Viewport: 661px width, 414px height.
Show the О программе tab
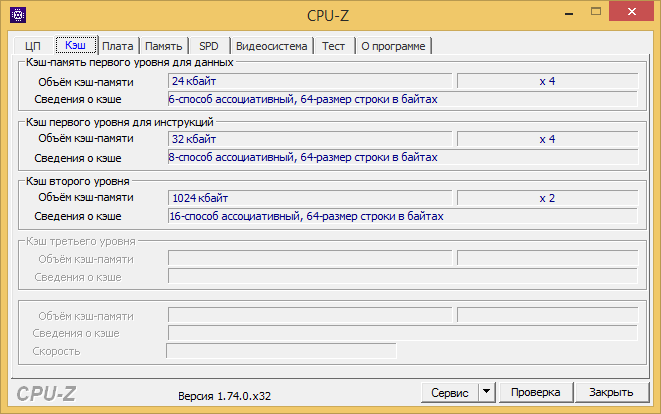pos(393,46)
